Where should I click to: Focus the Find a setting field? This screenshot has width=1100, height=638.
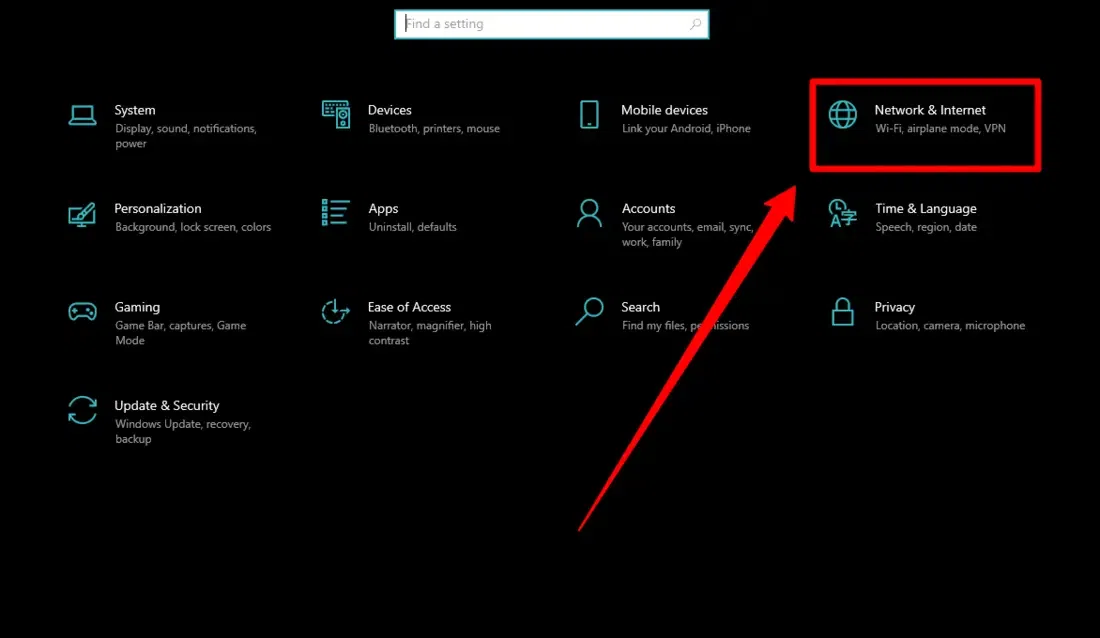(551, 24)
